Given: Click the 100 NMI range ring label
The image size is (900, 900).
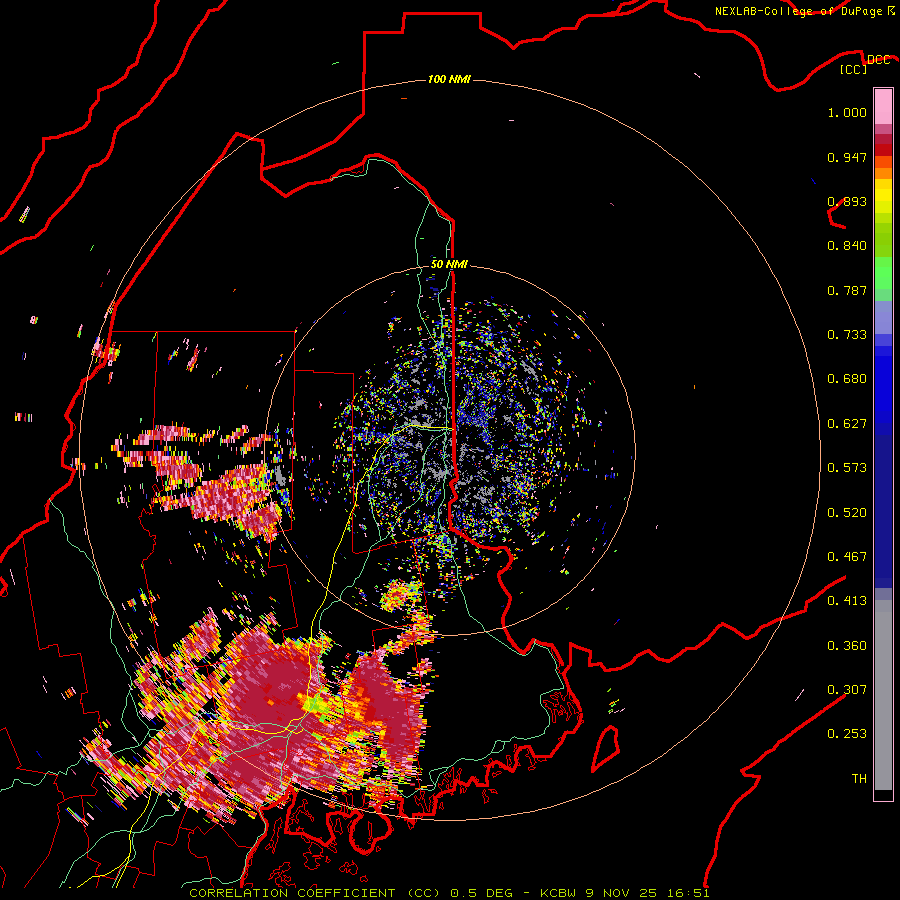Looking at the screenshot, I should 449,79.
